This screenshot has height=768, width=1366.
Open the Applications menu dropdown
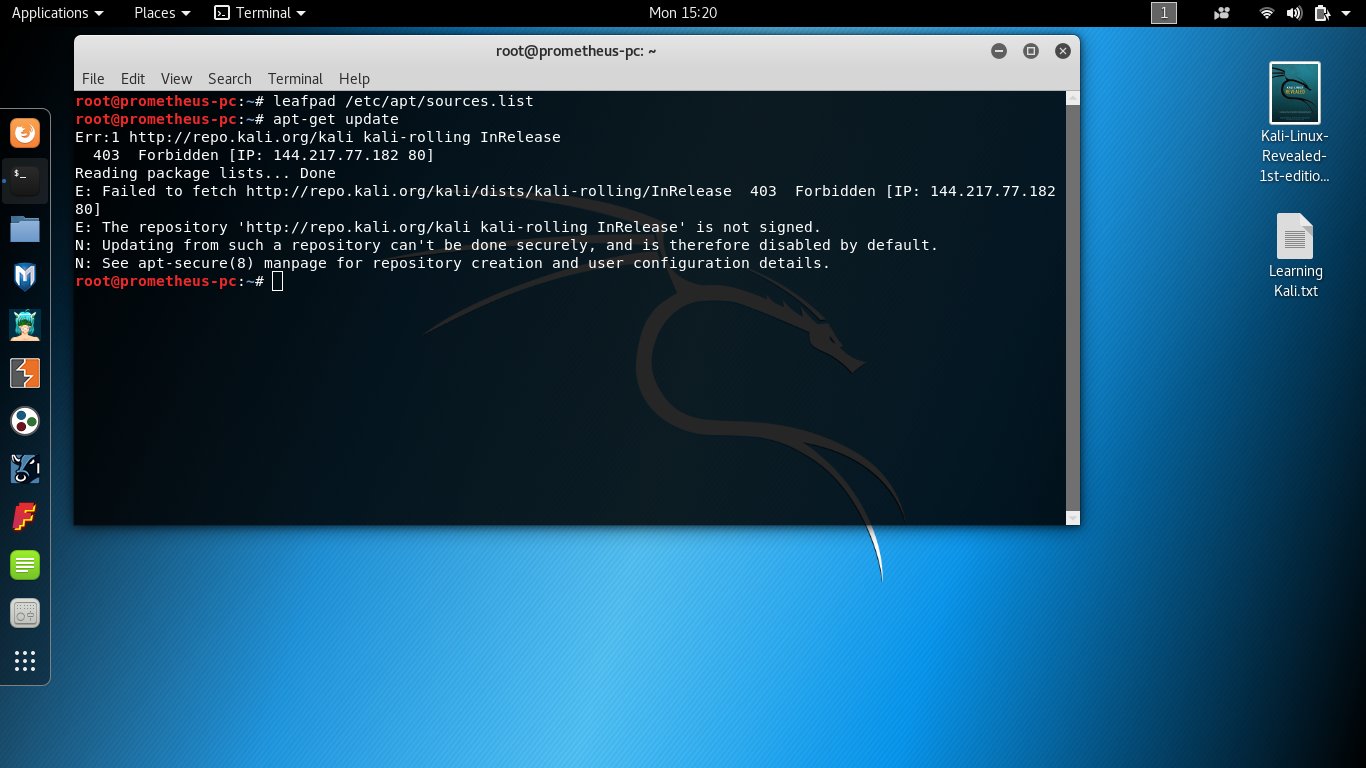[57, 13]
